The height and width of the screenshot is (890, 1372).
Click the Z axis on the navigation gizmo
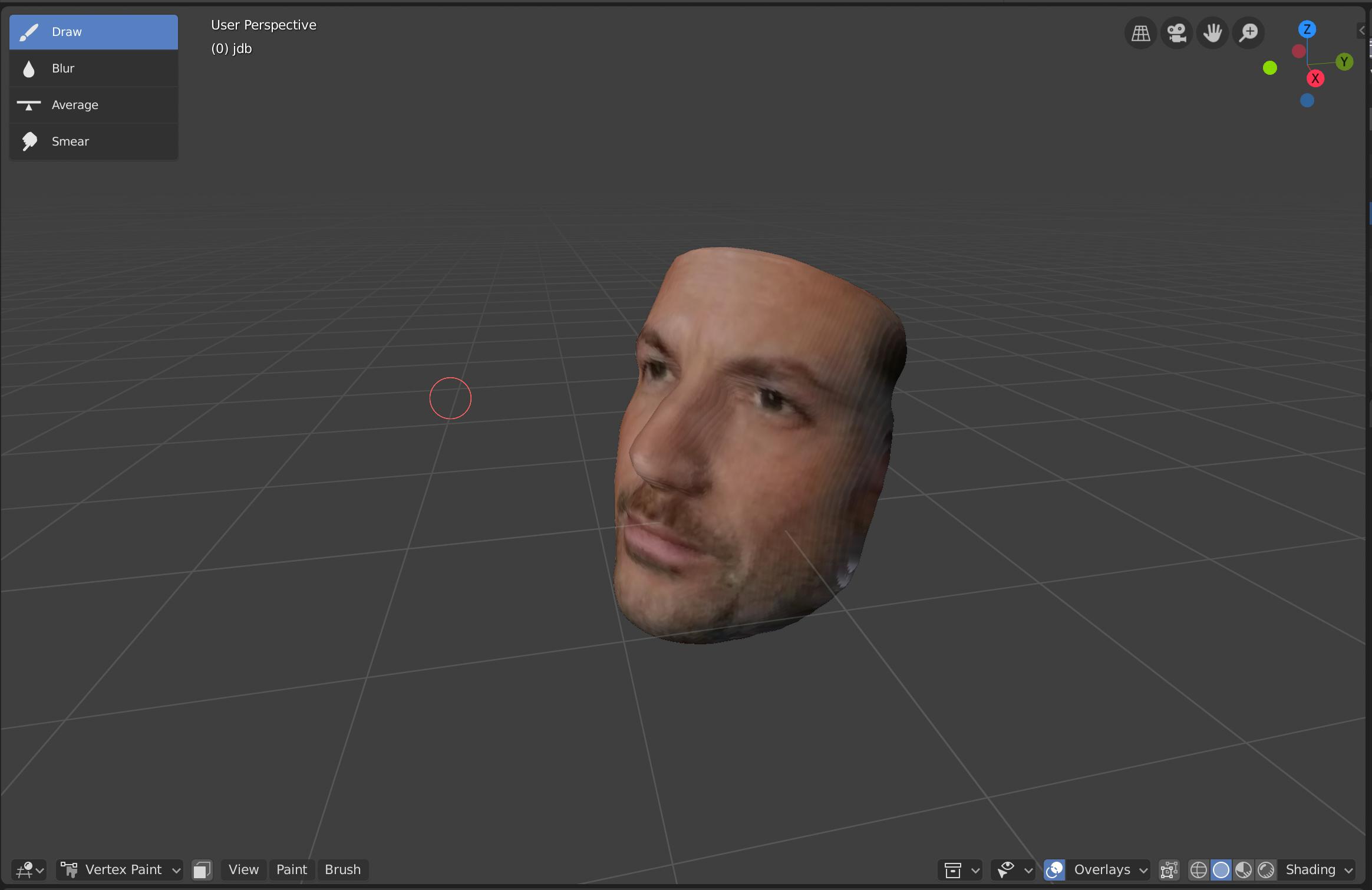click(1307, 28)
